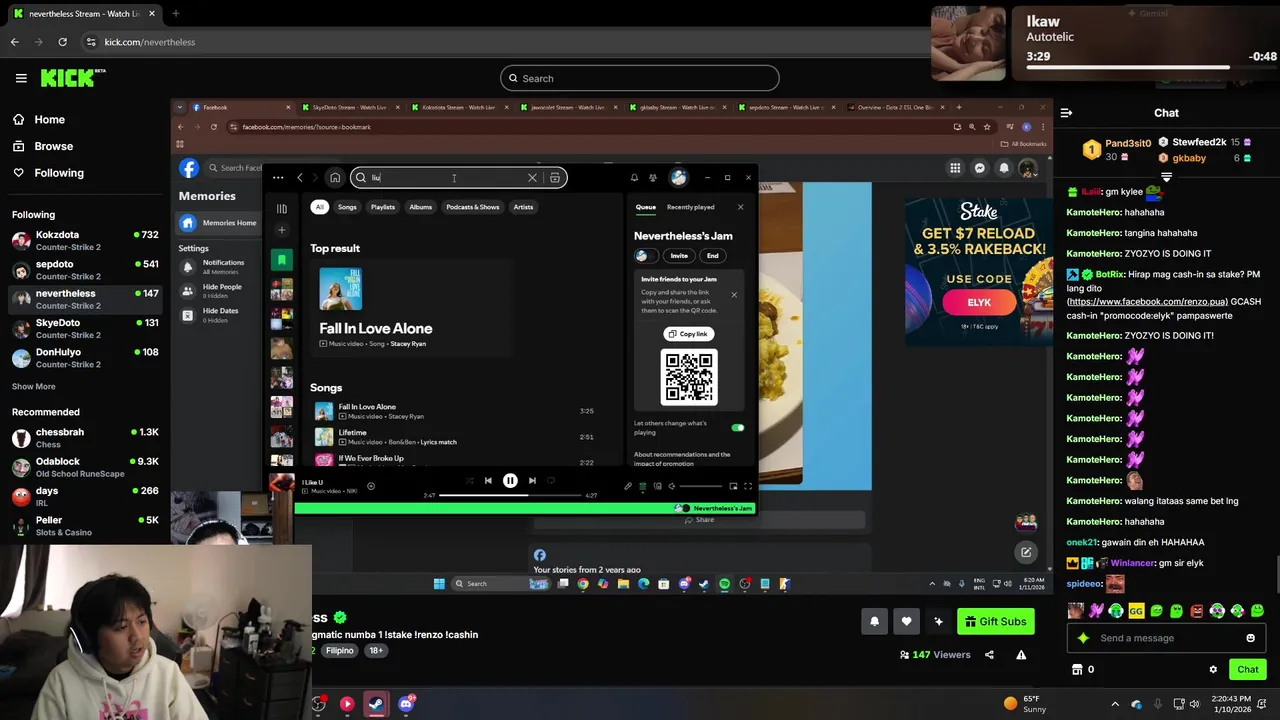The height and width of the screenshot is (720, 1280).
Task: Open Spotify three-dots menu
Action: pos(278,178)
